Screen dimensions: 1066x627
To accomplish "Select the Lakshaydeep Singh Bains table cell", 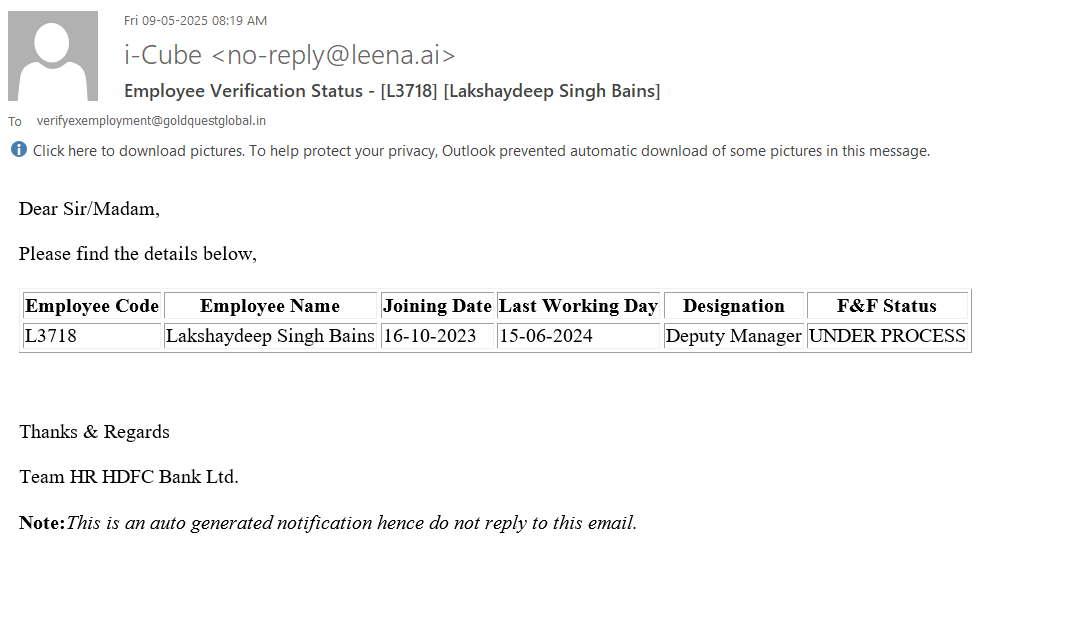I will [x=270, y=336].
